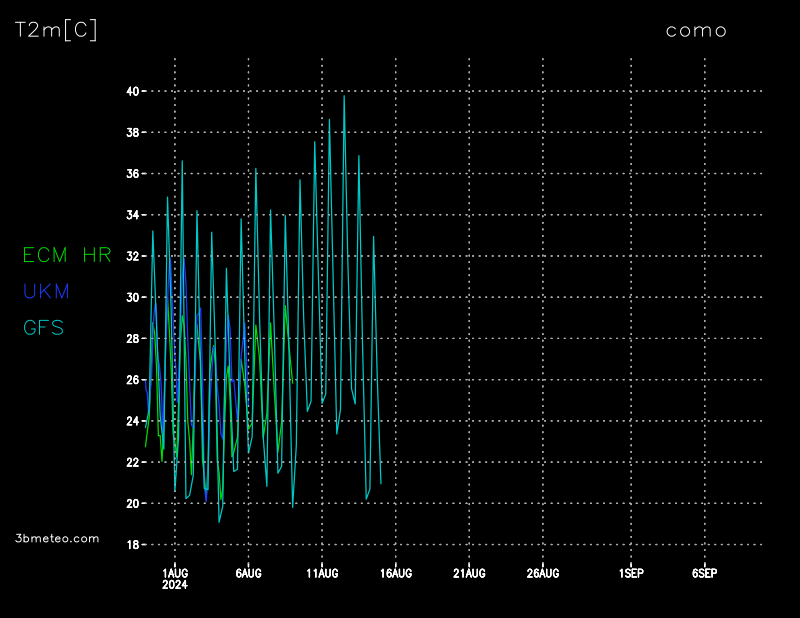800x618 pixels.
Task: Select the 1AUG date axis marker
Action: (x=175, y=573)
